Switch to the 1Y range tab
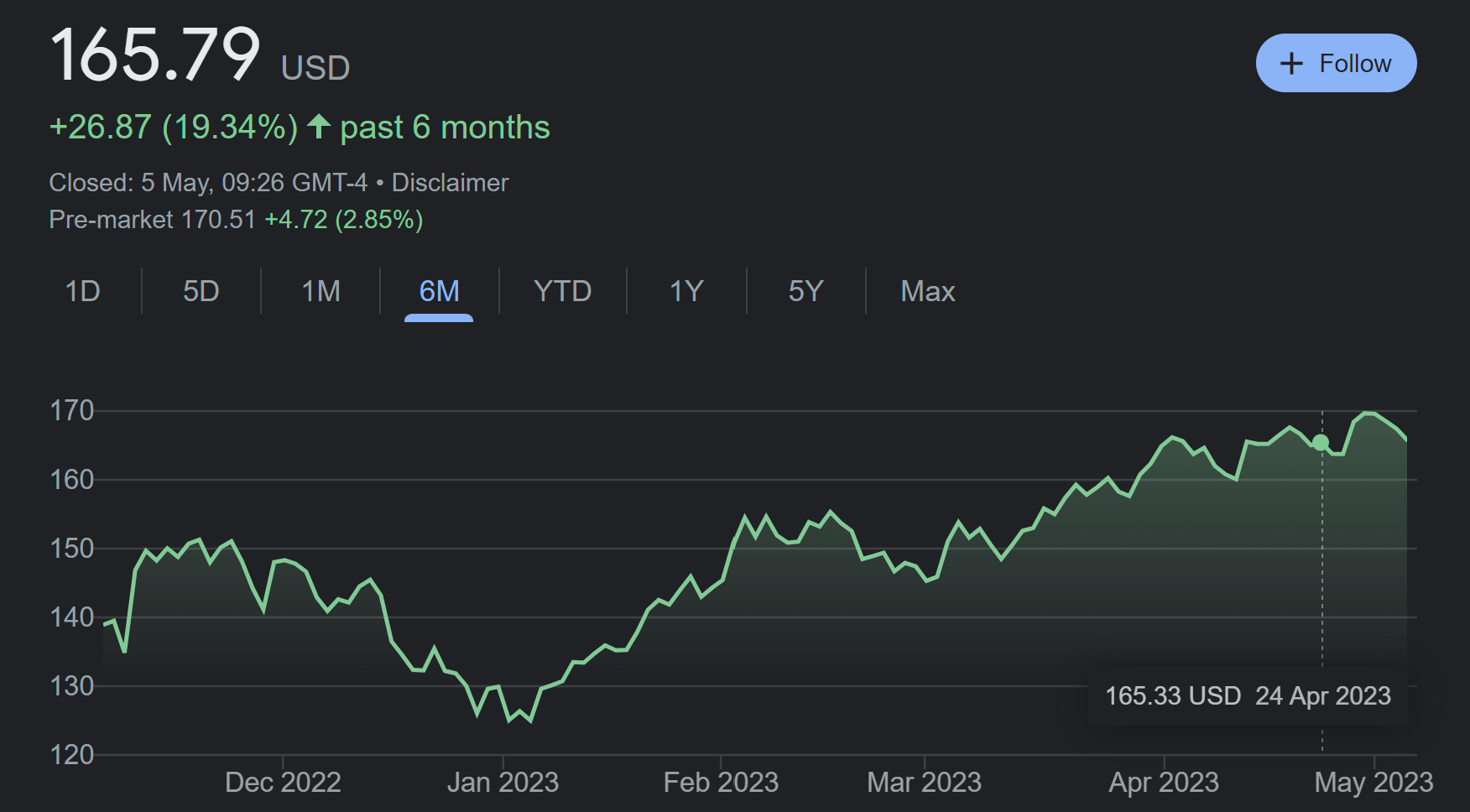The height and width of the screenshot is (812, 1470). (x=685, y=291)
